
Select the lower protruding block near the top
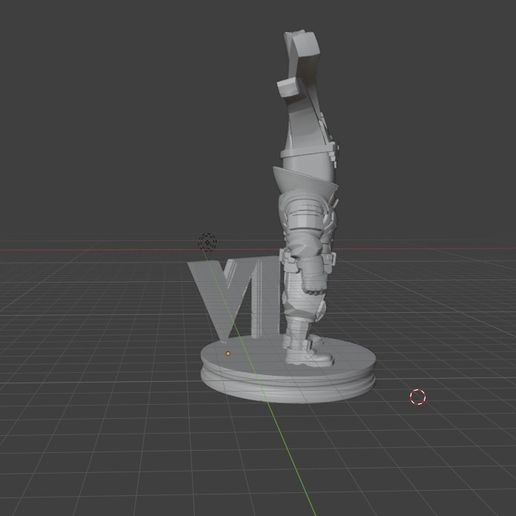[x=290, y=87]
